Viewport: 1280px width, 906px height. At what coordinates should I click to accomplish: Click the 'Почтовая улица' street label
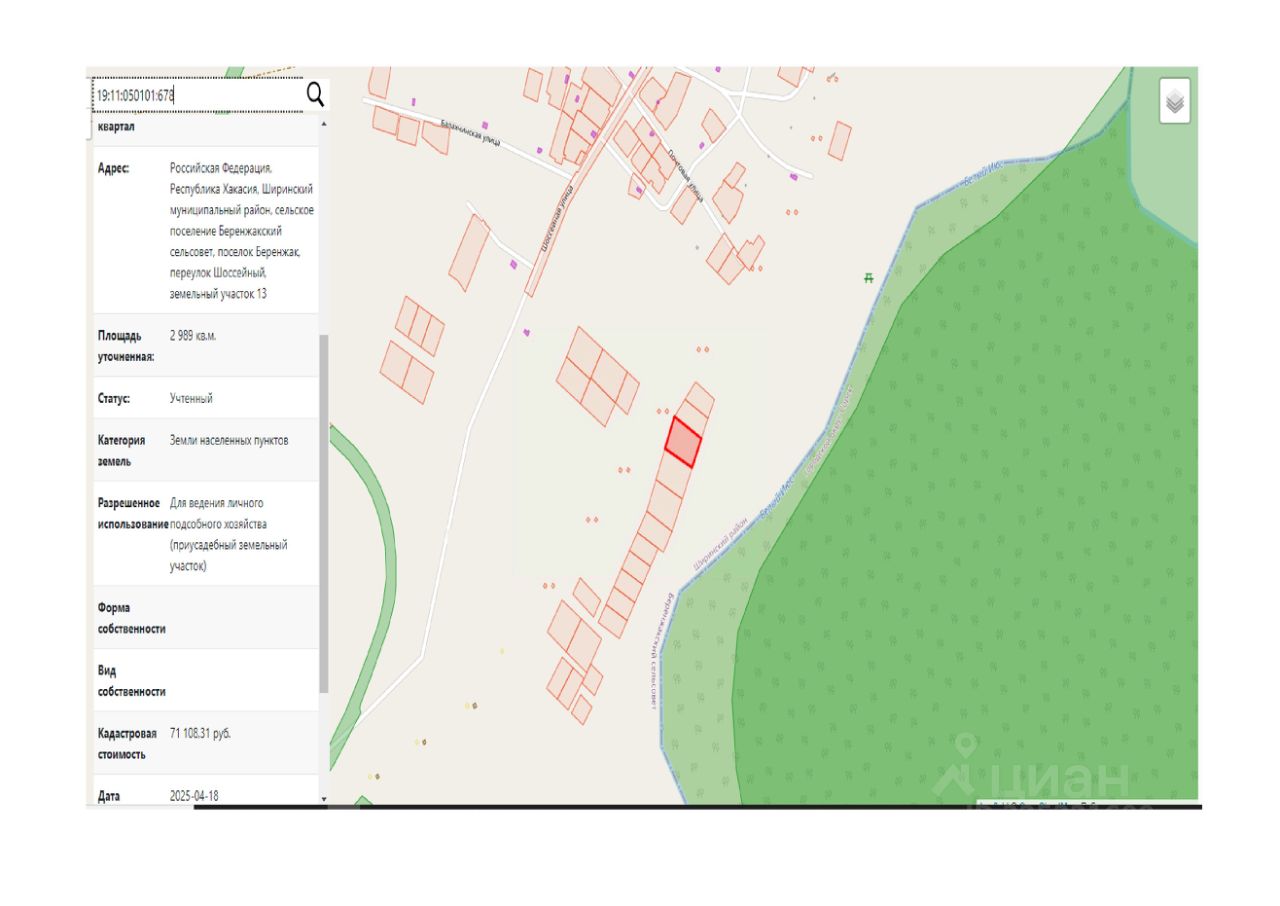tap(685, 177)
